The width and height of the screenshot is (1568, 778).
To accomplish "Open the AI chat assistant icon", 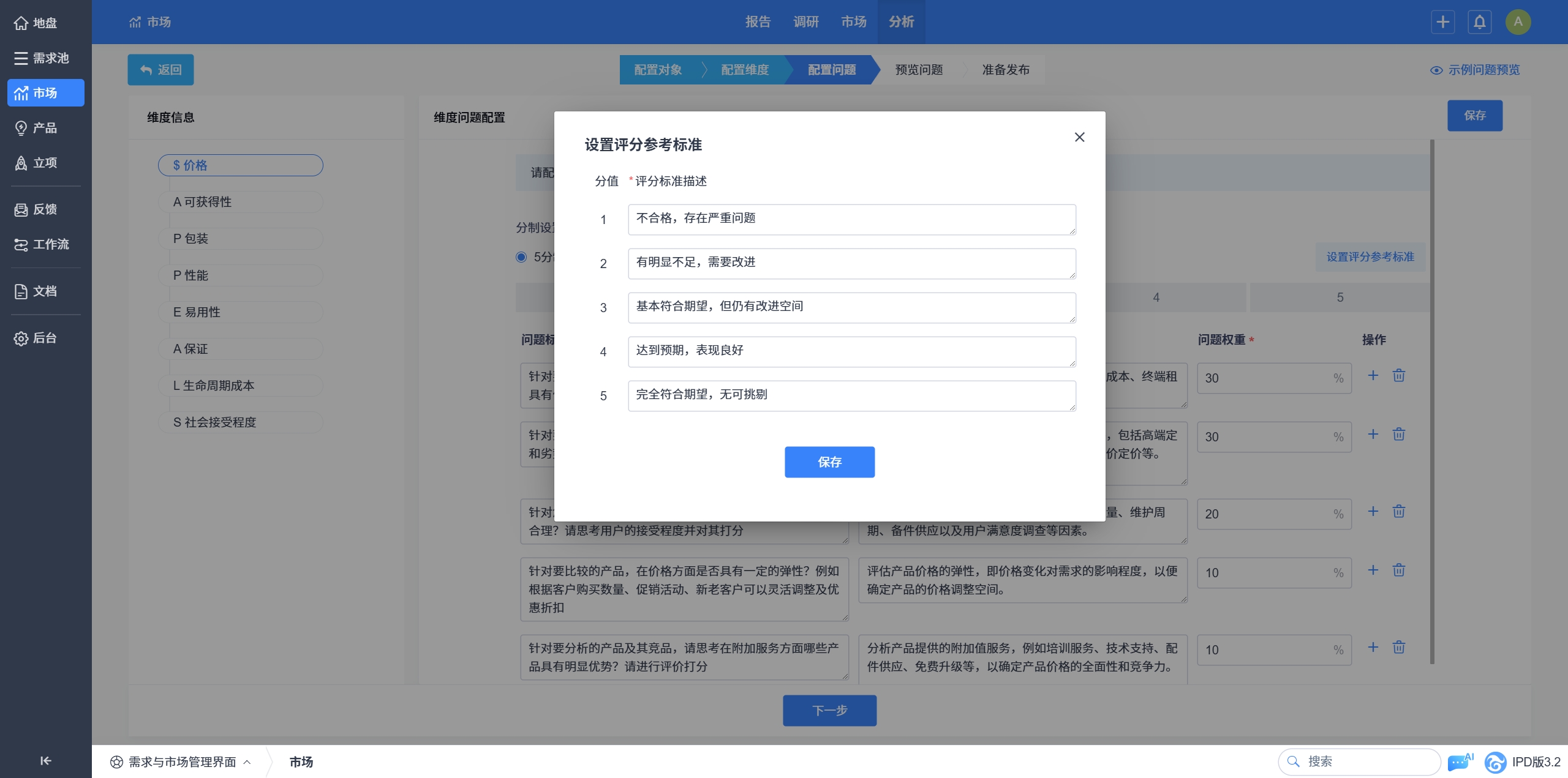I will (x=1460, y=761).
